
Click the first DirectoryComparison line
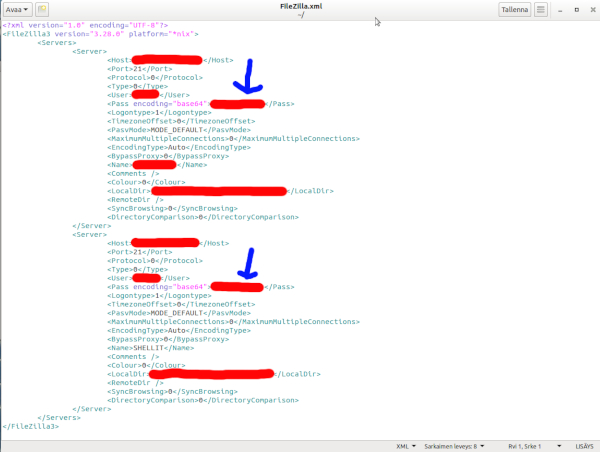click(203, 217)
